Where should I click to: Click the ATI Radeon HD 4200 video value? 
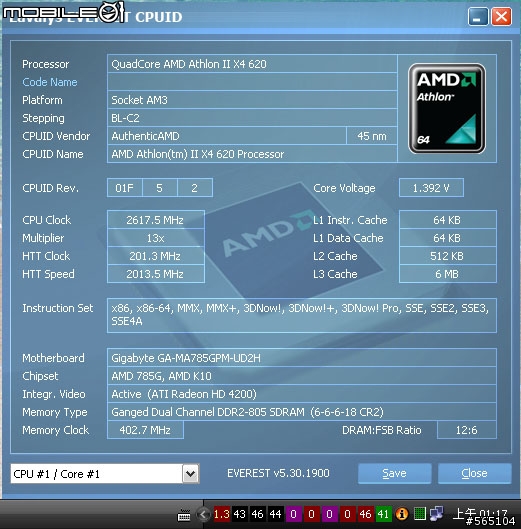302,394
